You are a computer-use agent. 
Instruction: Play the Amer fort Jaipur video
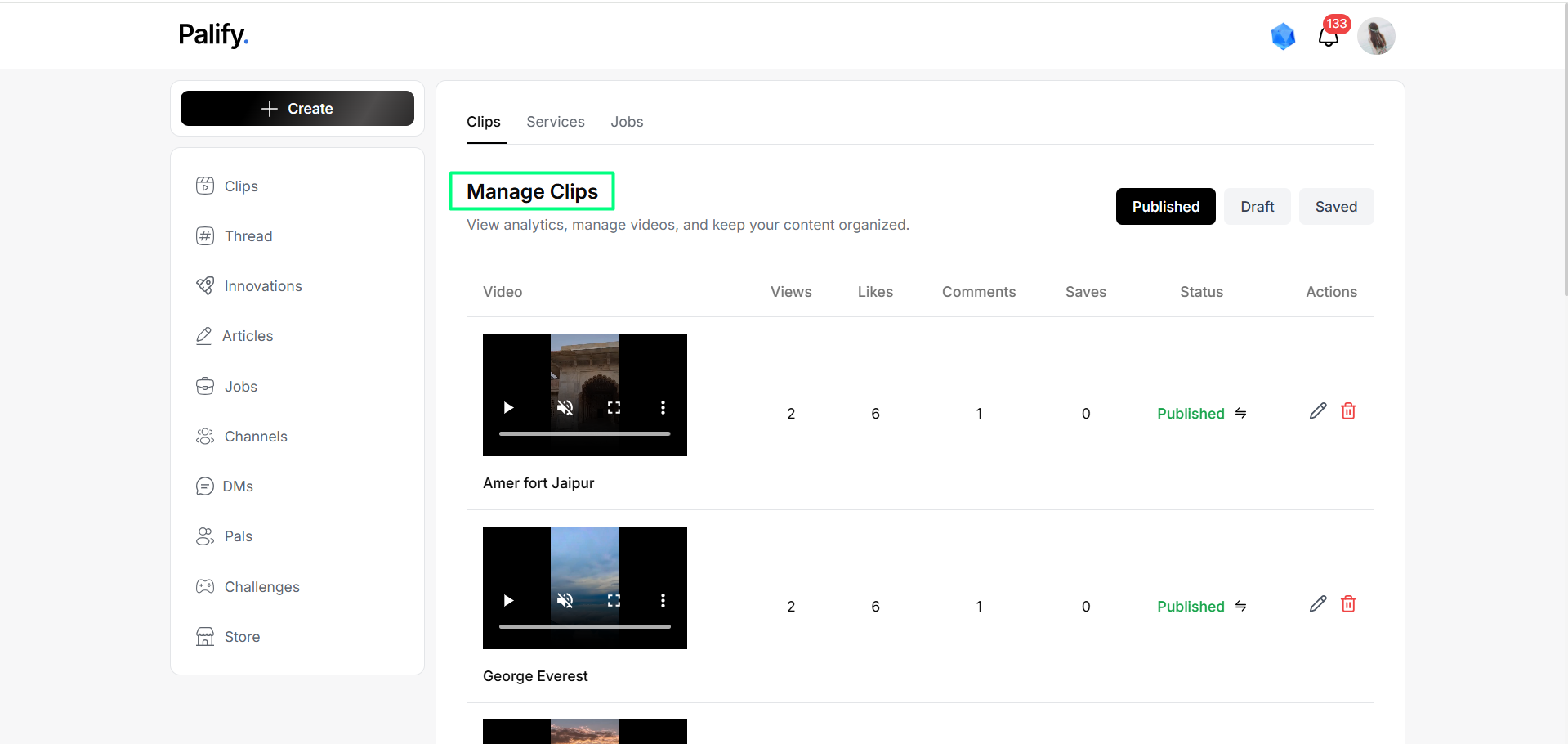[x=508, y=407]
